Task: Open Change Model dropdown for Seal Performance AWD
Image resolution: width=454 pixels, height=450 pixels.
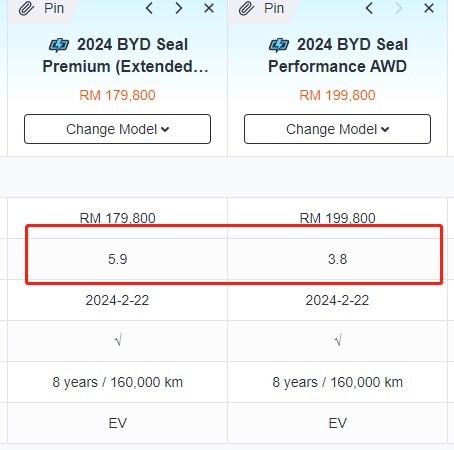Action: 337,129
